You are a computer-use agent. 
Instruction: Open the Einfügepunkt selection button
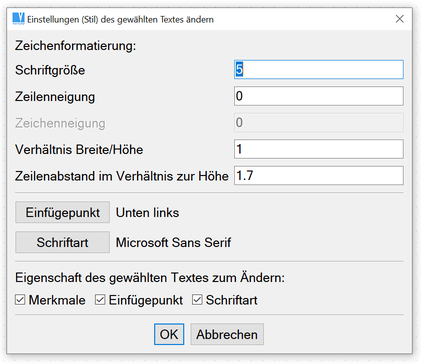(x=62, y=212)
